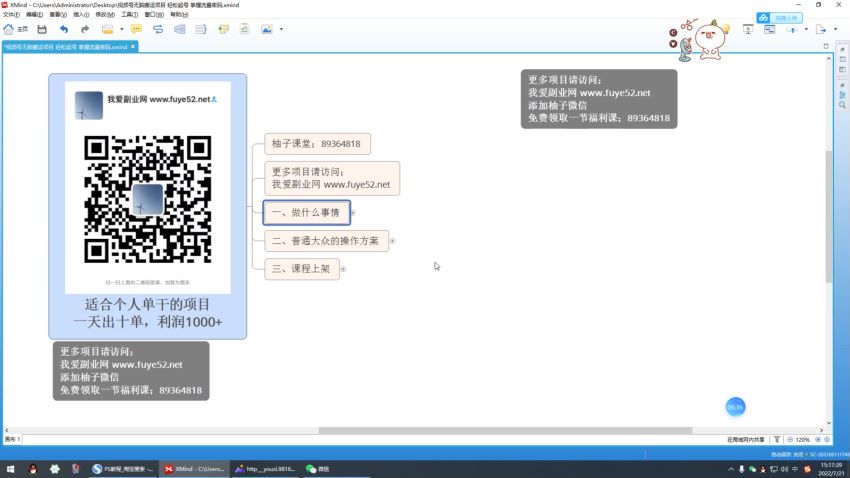This screenshot has height=478, width=850.
Task: Click the export file icon
Action: pos(821,30)
